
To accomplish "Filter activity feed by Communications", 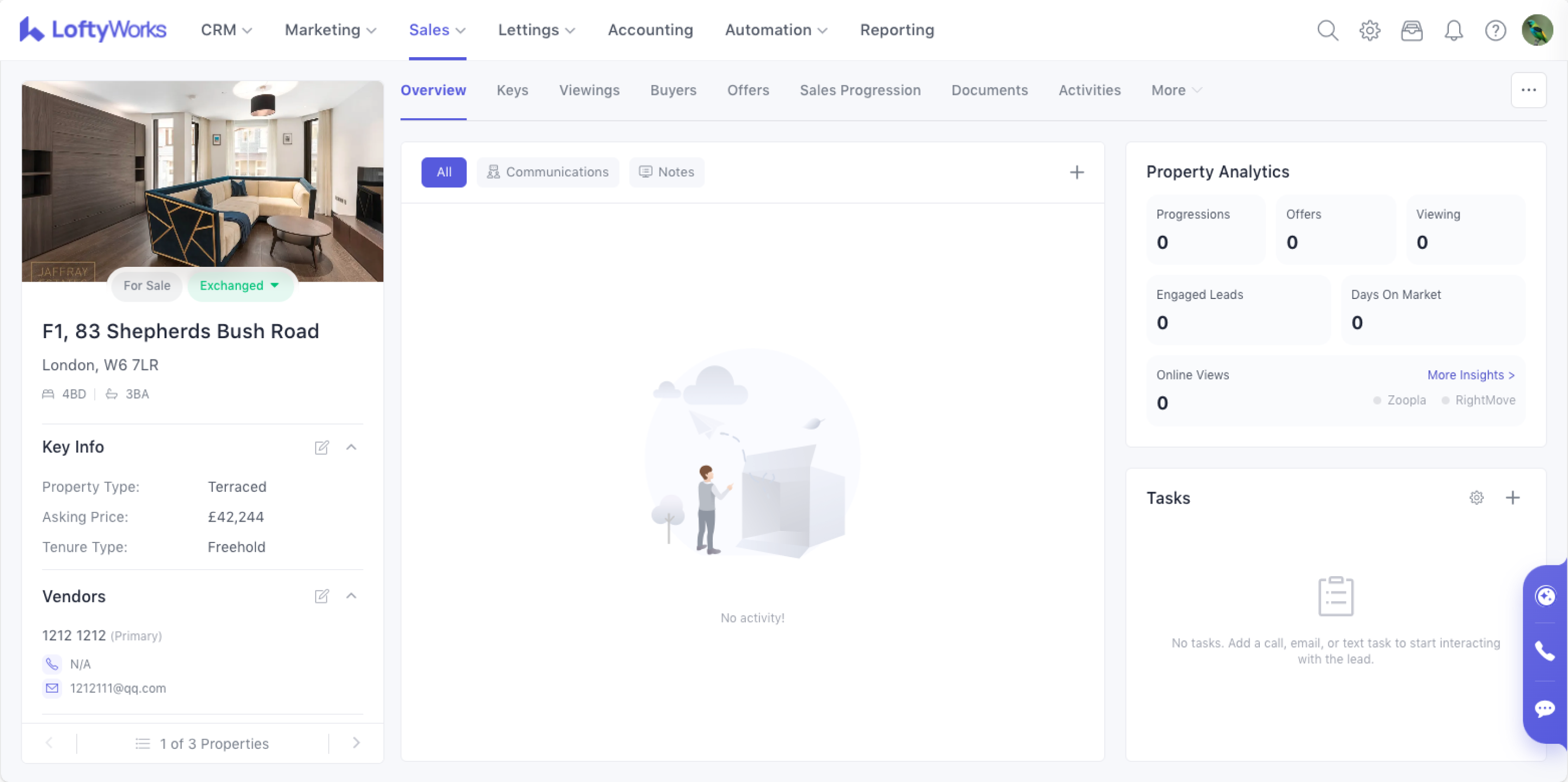I will point(547,172).
